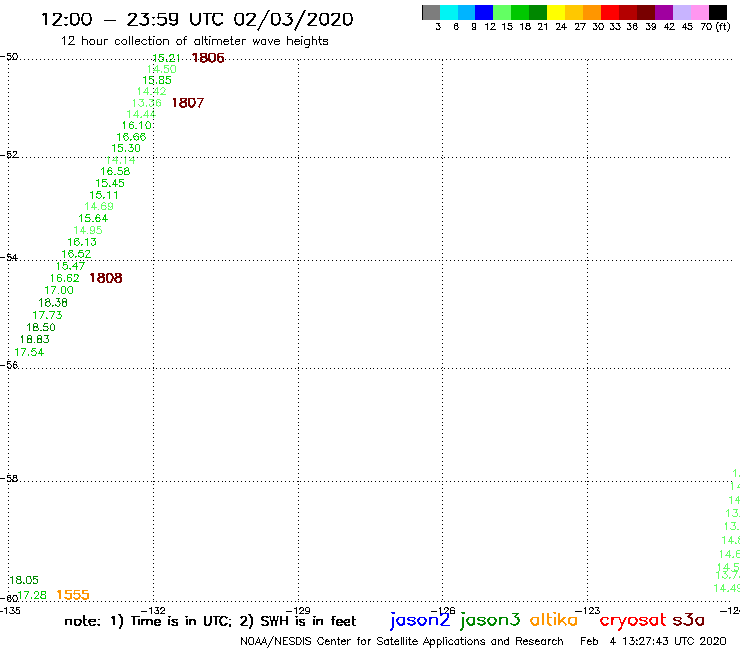
Task: Click the 15.11 wave height value
Action: click(x=104, y=195)
